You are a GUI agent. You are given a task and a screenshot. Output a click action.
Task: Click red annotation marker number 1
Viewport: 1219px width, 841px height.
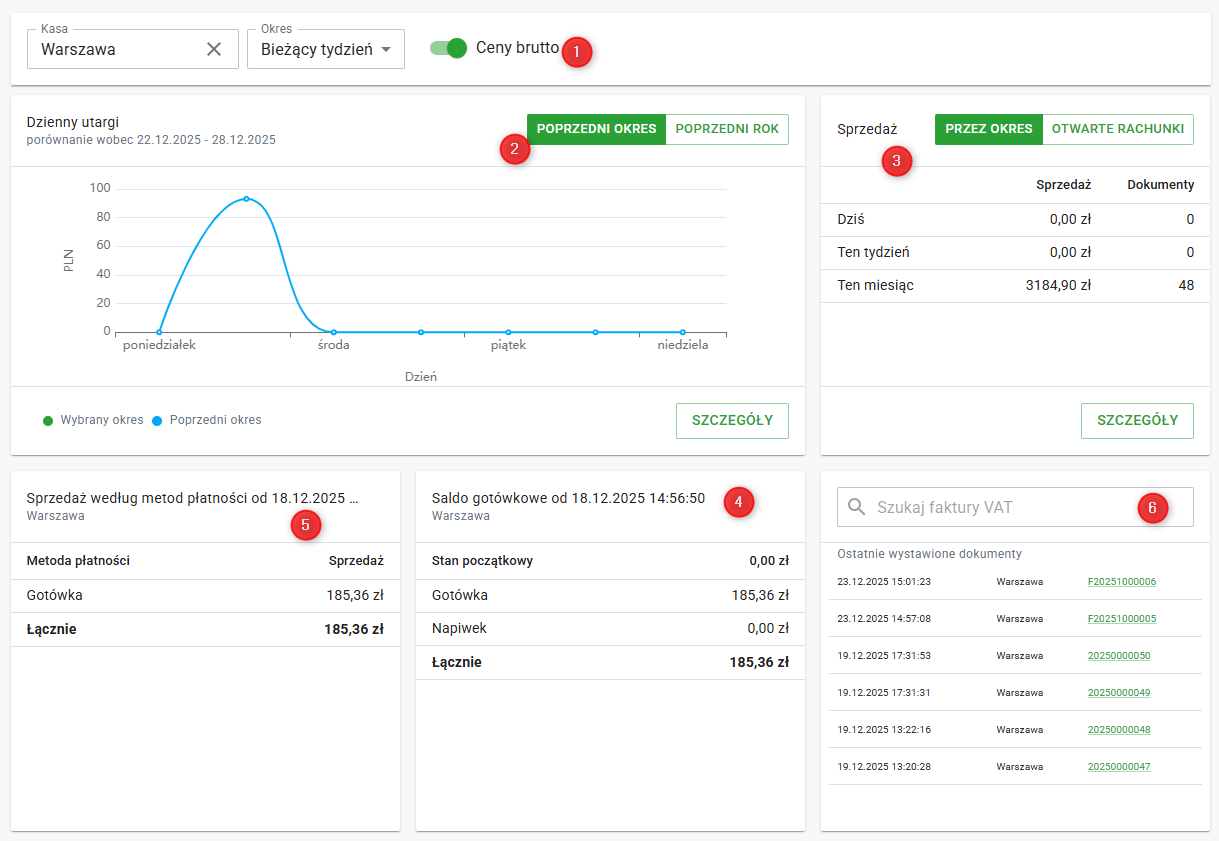click(577, 52)
